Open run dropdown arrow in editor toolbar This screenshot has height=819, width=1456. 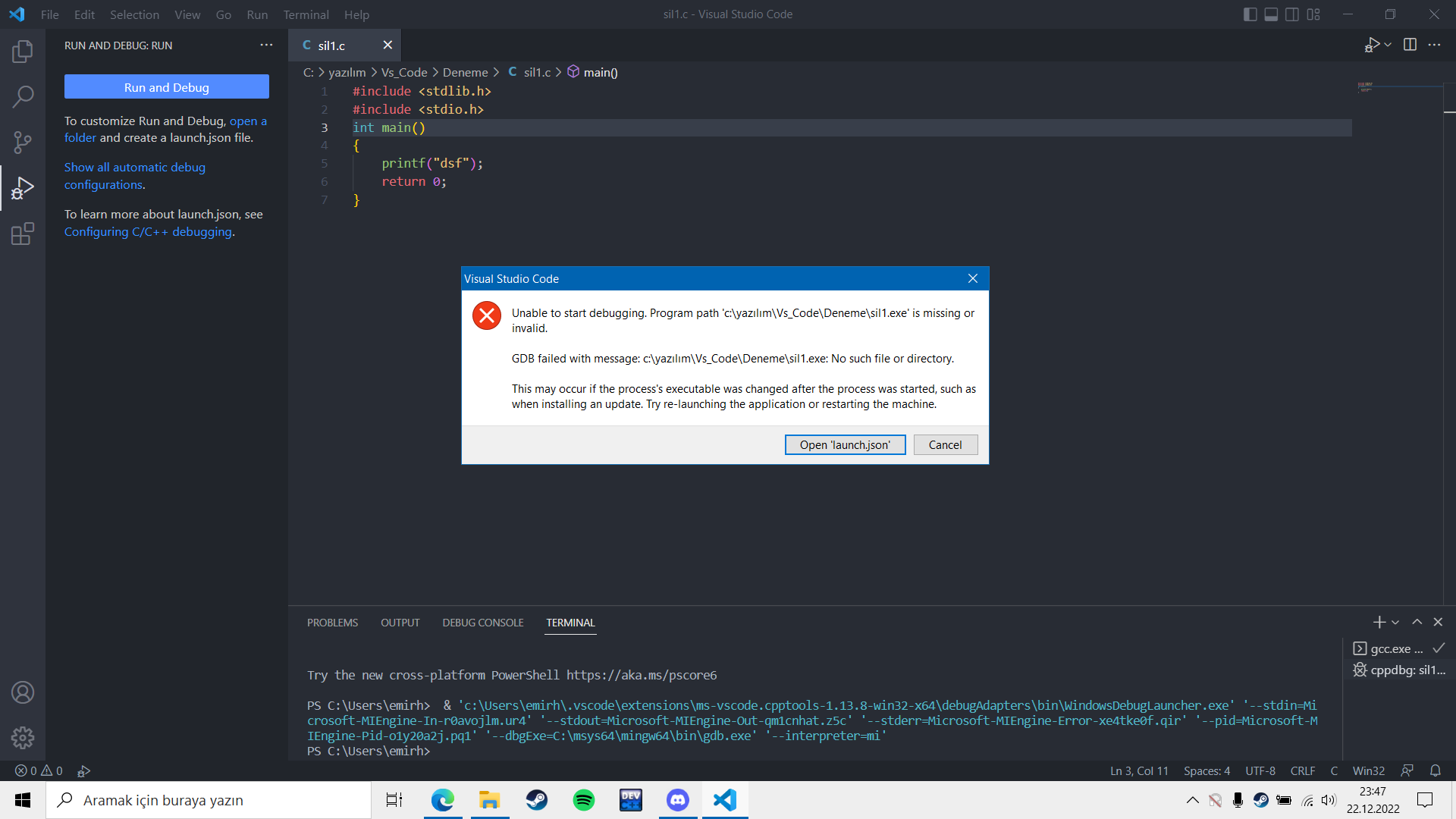[1388, 45]
